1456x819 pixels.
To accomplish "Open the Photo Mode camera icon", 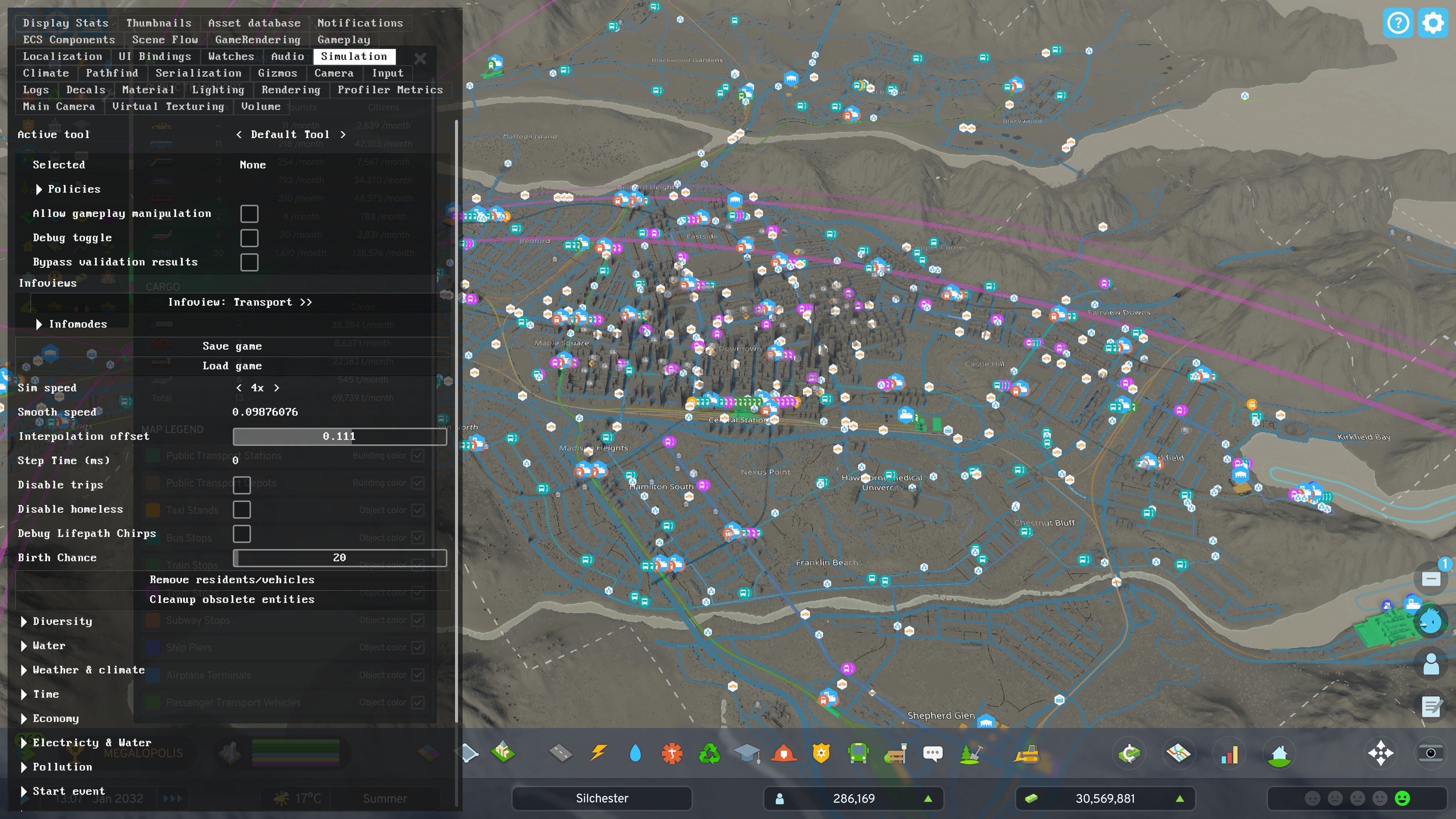I will coord(1430,753).
